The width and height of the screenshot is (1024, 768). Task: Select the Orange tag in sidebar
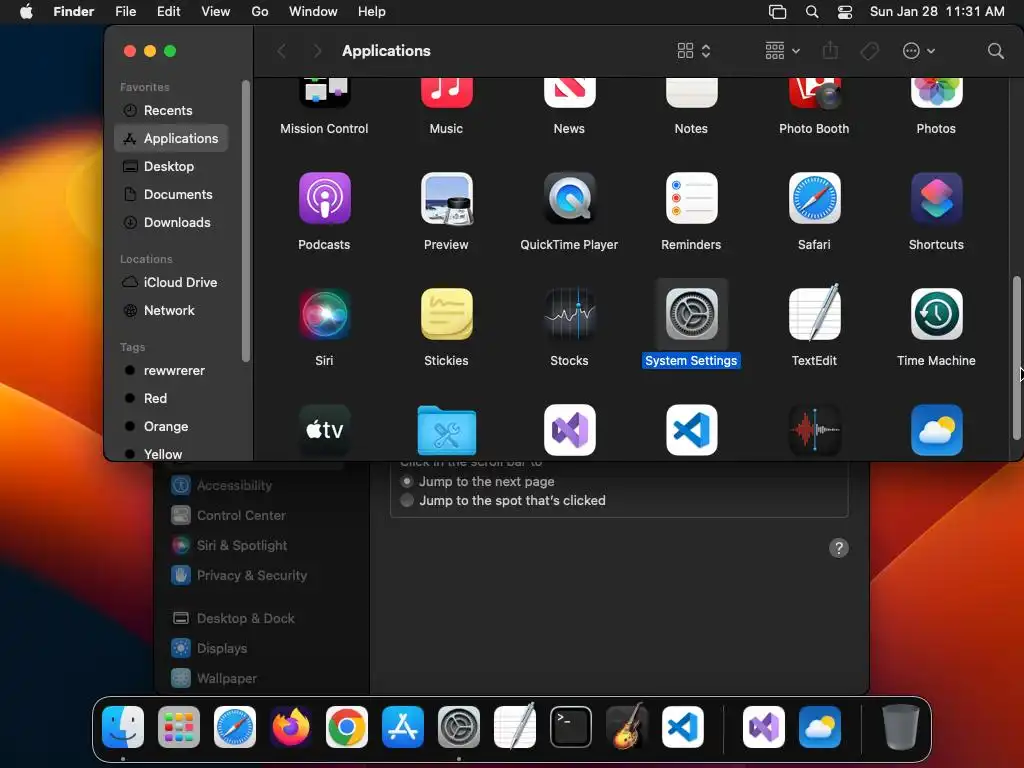click(171, 426)
